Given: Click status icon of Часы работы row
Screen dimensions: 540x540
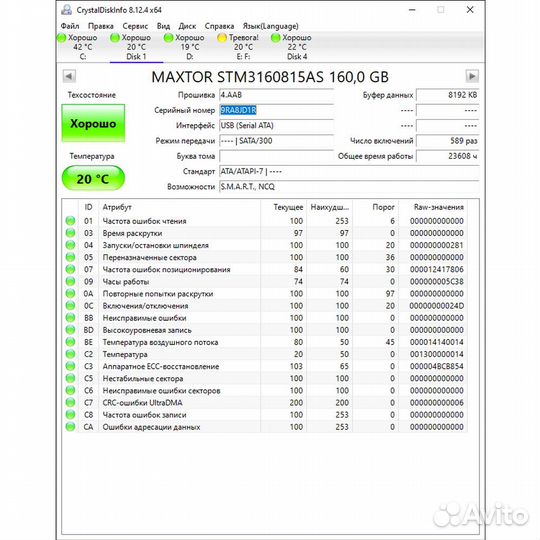Looking at the screenshot, I should [x=70, y=281].
